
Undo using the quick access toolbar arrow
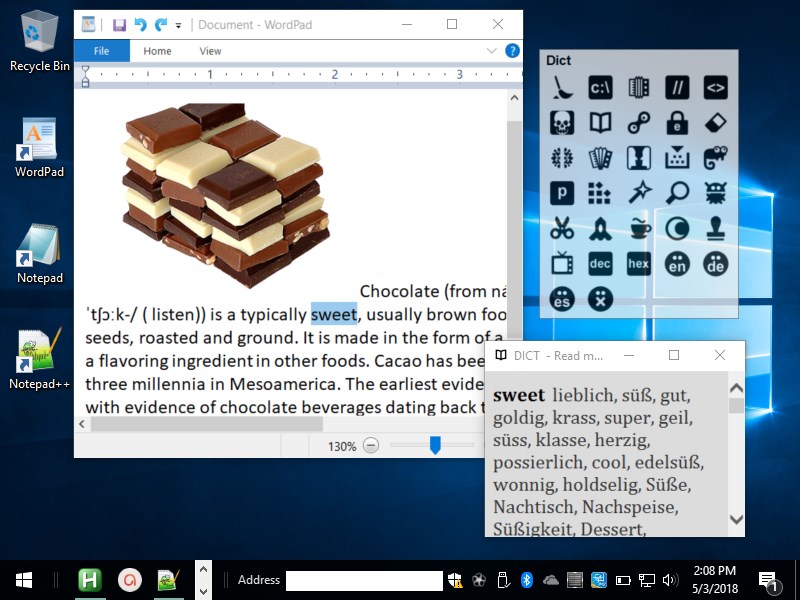pos(140,24)
